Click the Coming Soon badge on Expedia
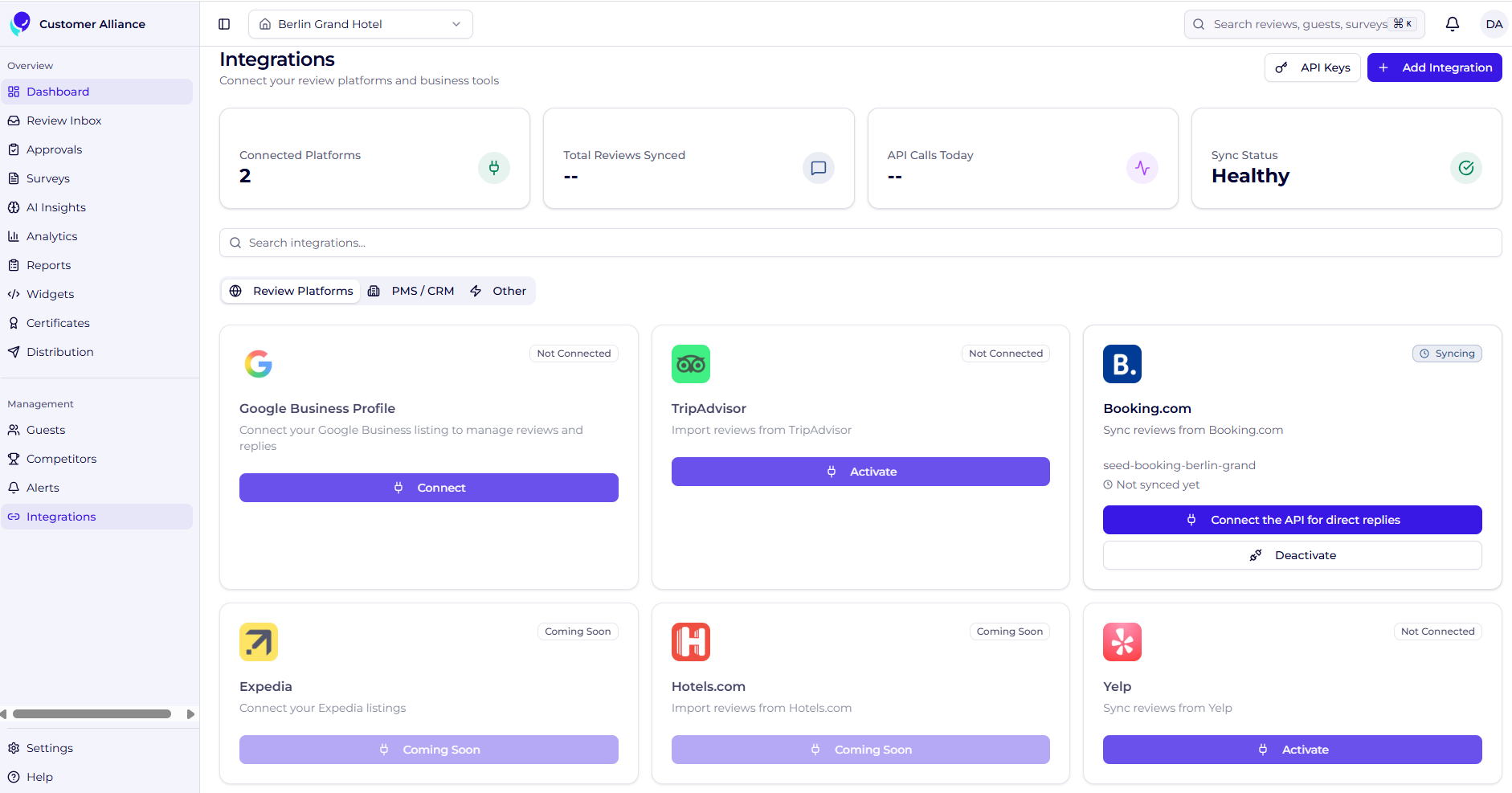 [x=578, y=632]
